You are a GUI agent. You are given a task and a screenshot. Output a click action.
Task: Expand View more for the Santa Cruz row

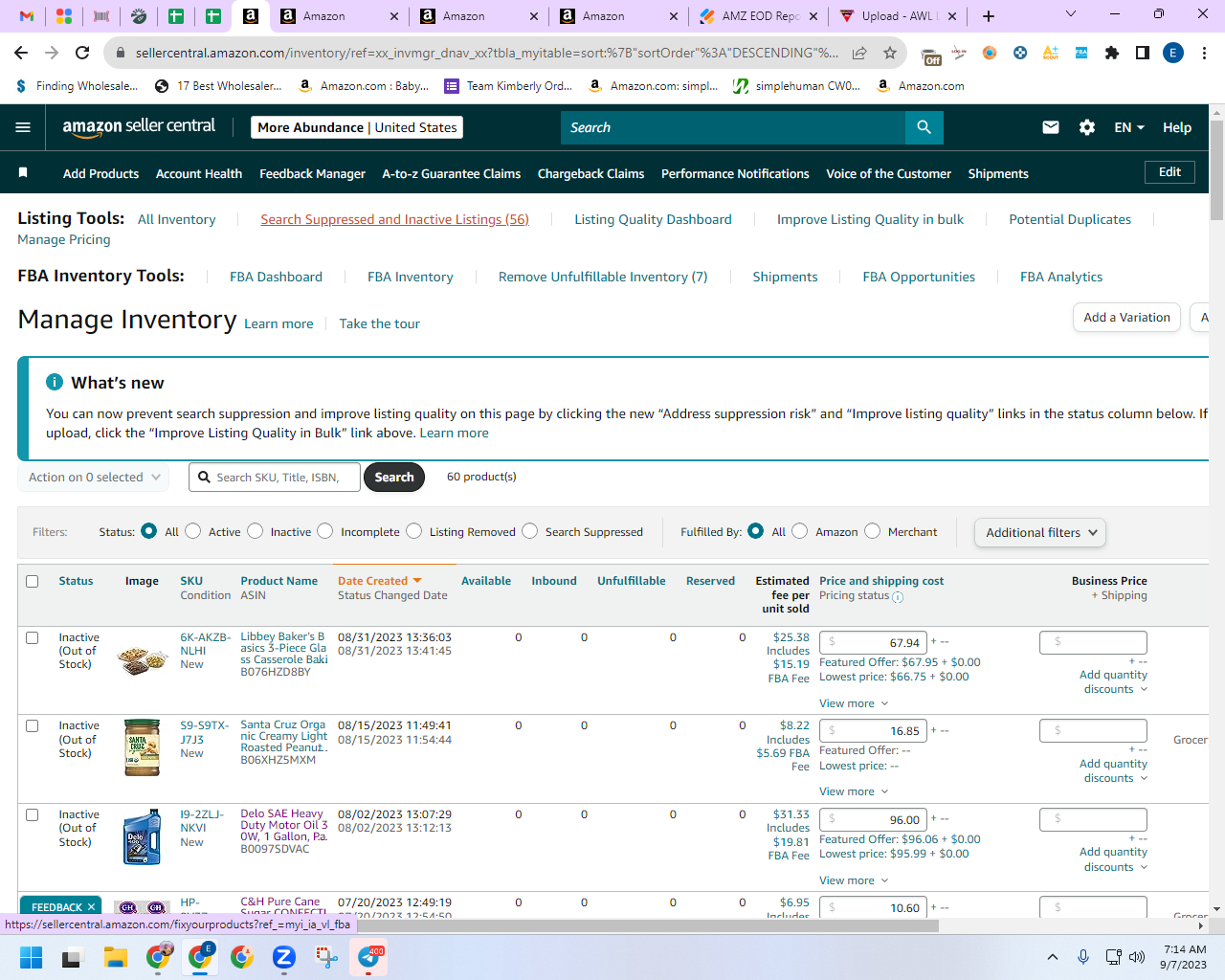click(854, 791)
